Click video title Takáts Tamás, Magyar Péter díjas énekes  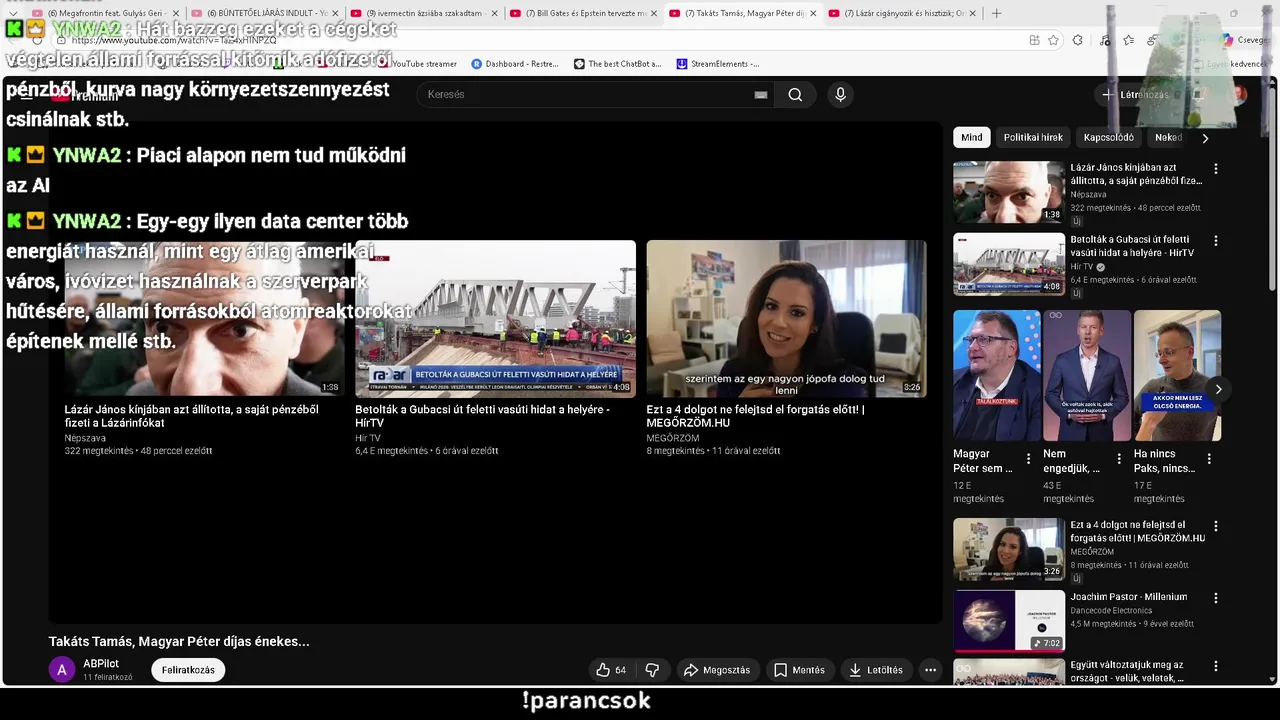pos(179,641)
